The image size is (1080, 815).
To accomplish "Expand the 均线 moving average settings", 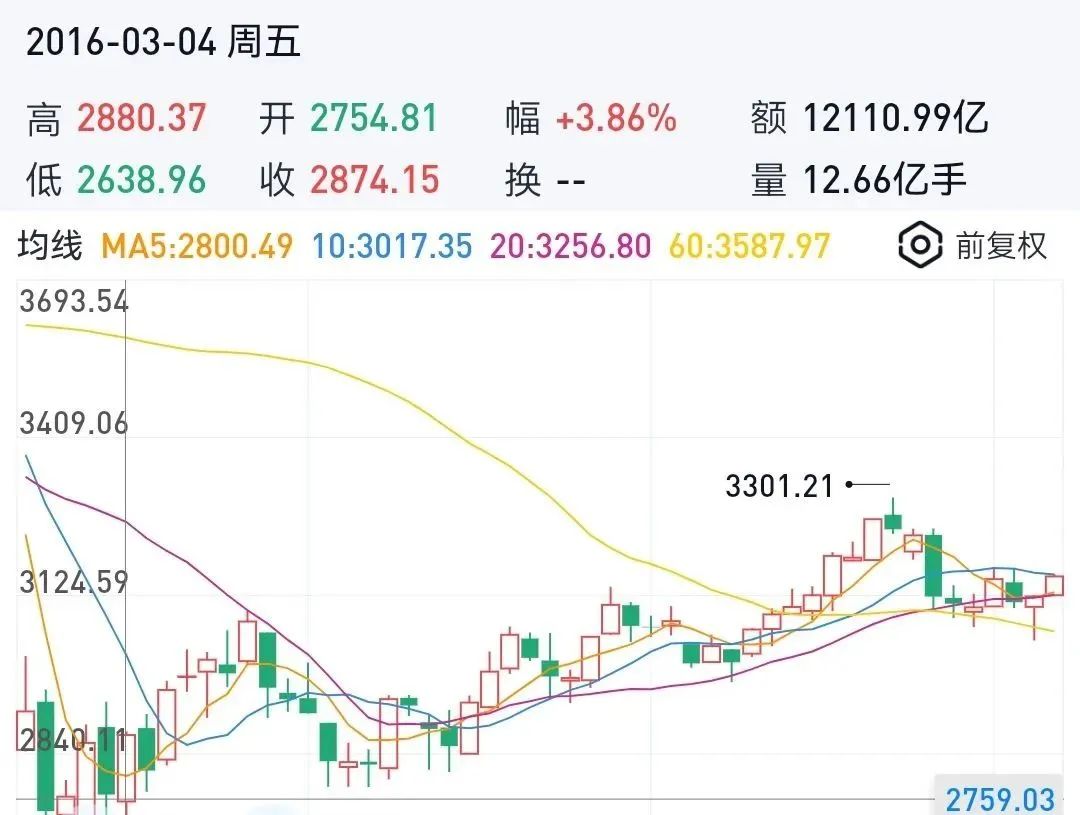I will point(50,246).
